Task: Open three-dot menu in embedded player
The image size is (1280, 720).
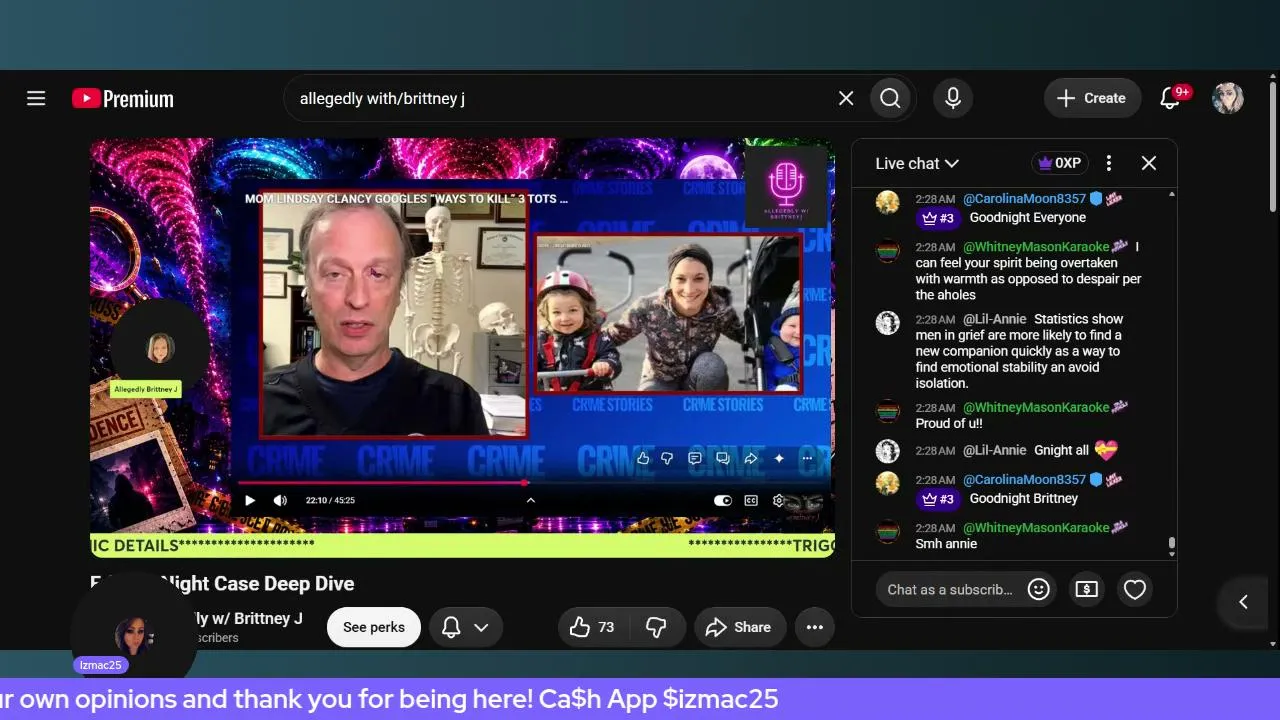Action: 807,458
